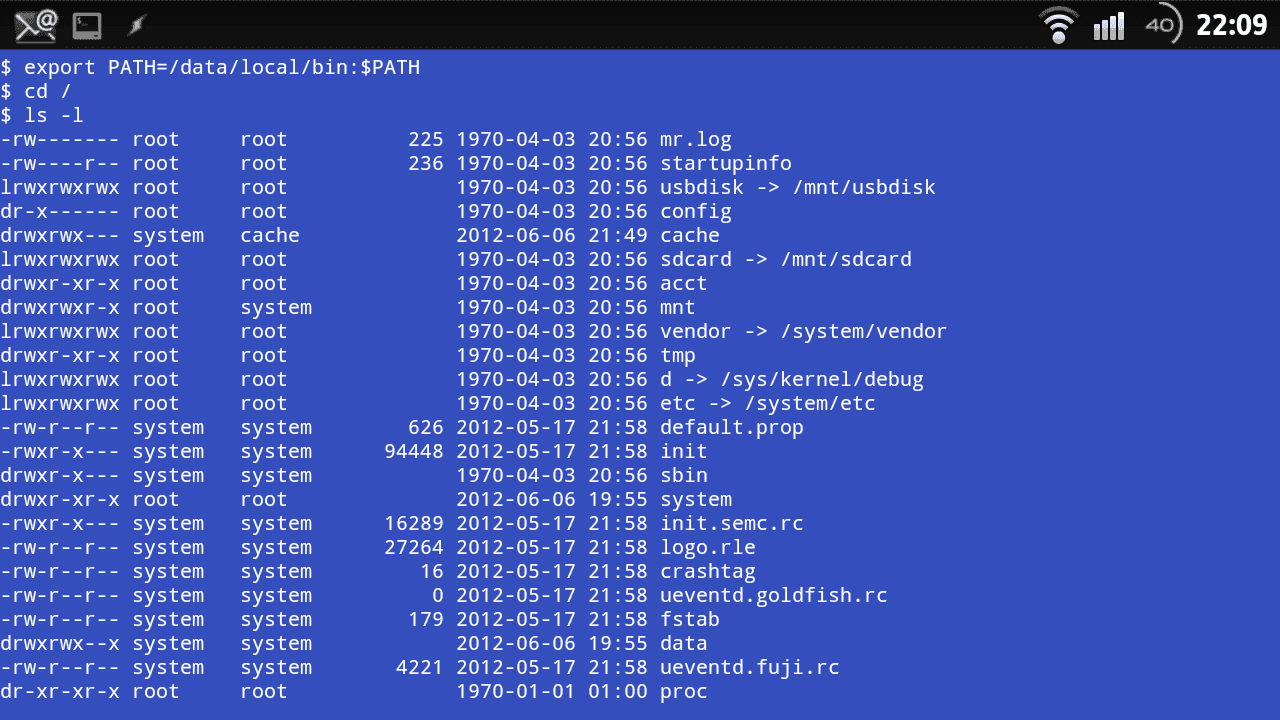Click the logo.rle file name
The height and width of the screenshot is (720, 1280).
pyautogui.click(x=708, y=548)
